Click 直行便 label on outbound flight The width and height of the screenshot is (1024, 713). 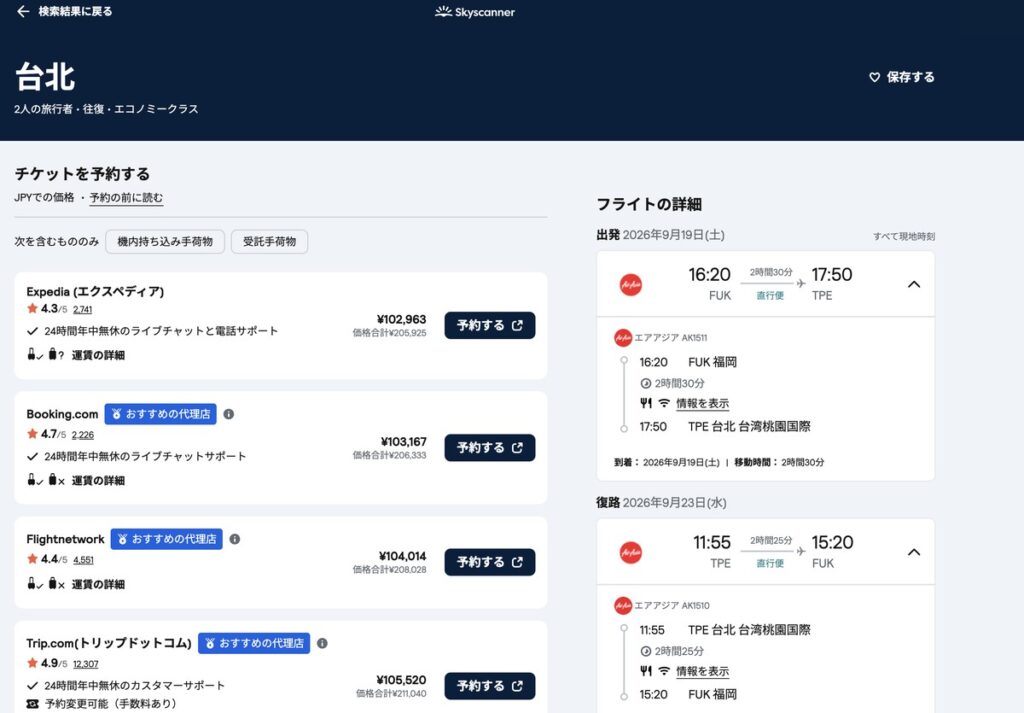770,296
